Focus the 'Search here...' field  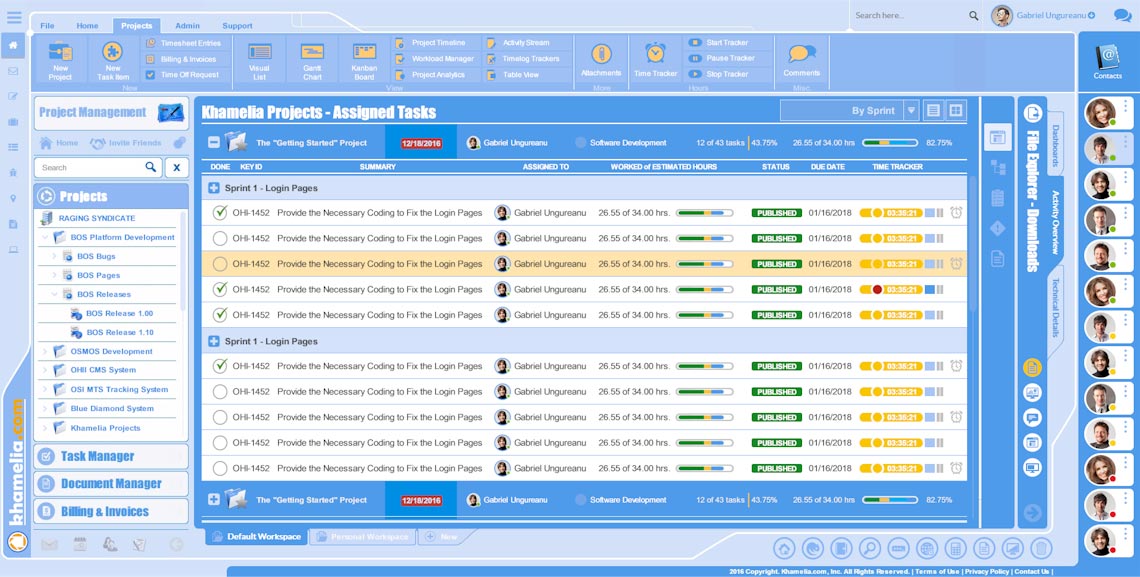click(911, 15)
